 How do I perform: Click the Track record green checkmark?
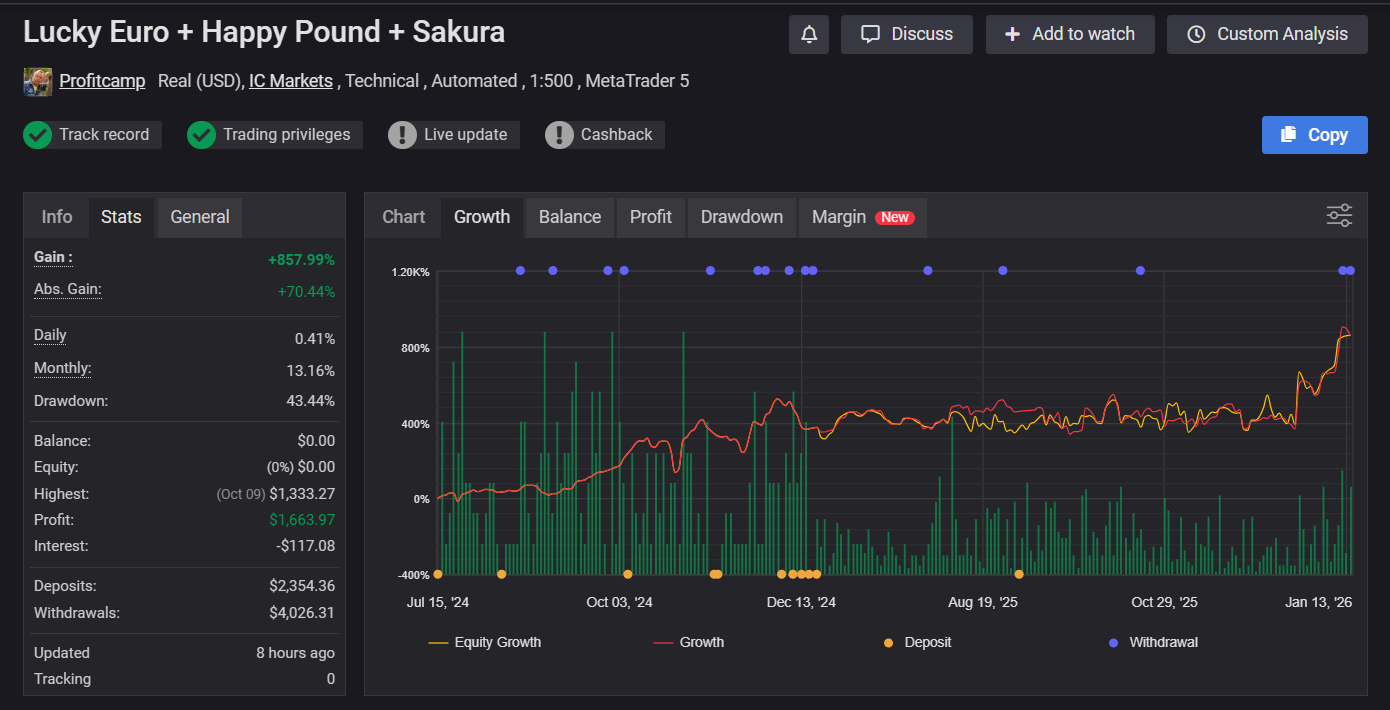point(38,135)
